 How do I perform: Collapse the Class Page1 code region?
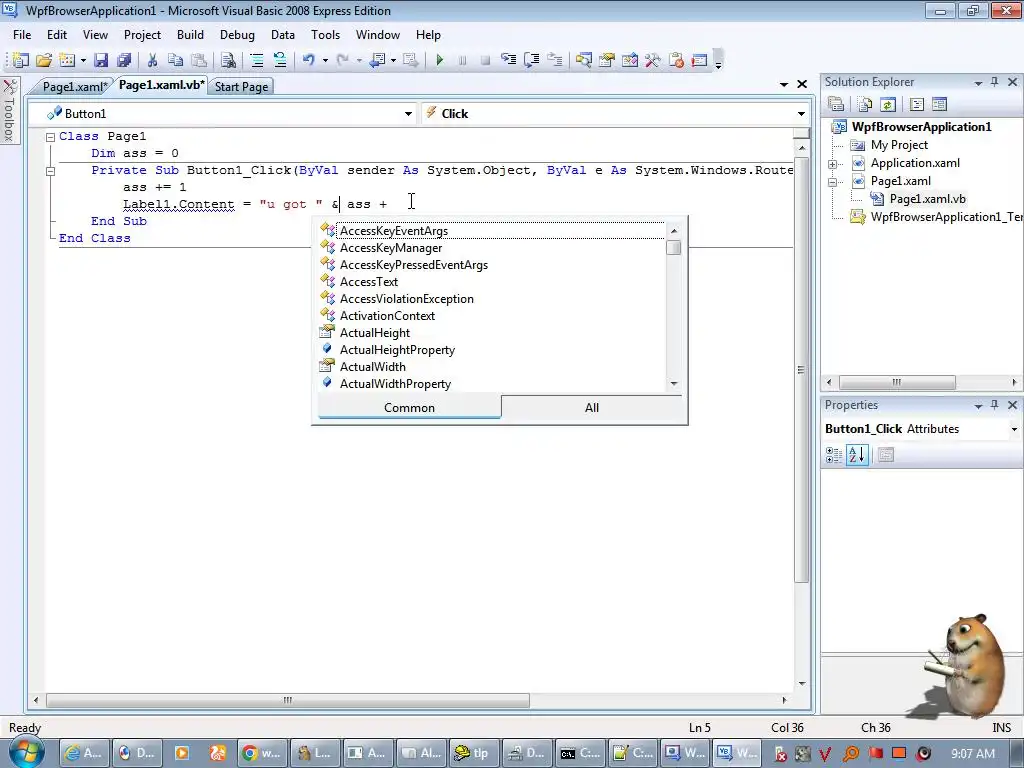coord(50,137)
